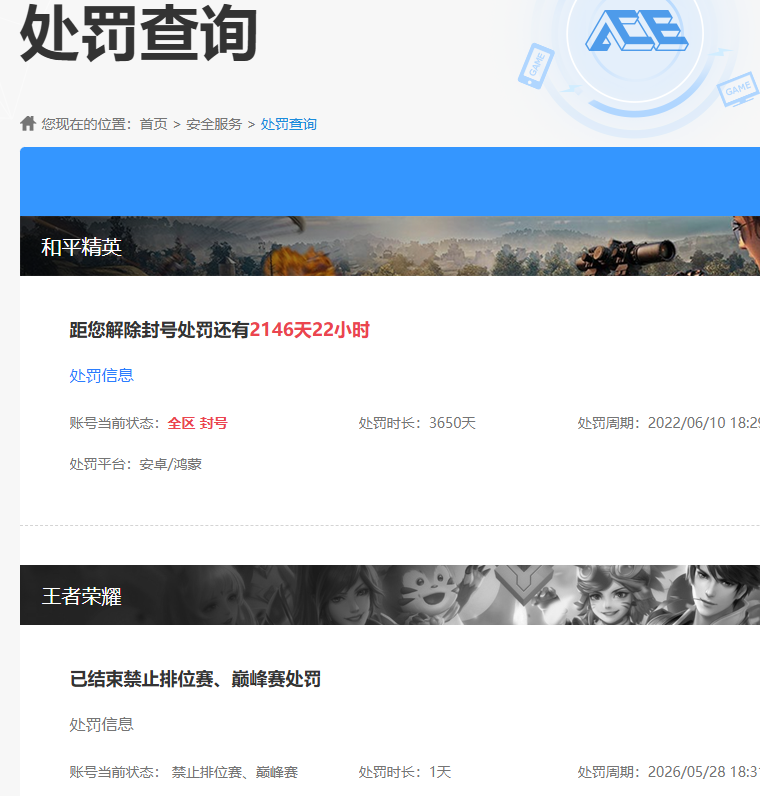Click the blue header bar above the 和平精英 banner

pyautogui.click(x=390, y=182)
